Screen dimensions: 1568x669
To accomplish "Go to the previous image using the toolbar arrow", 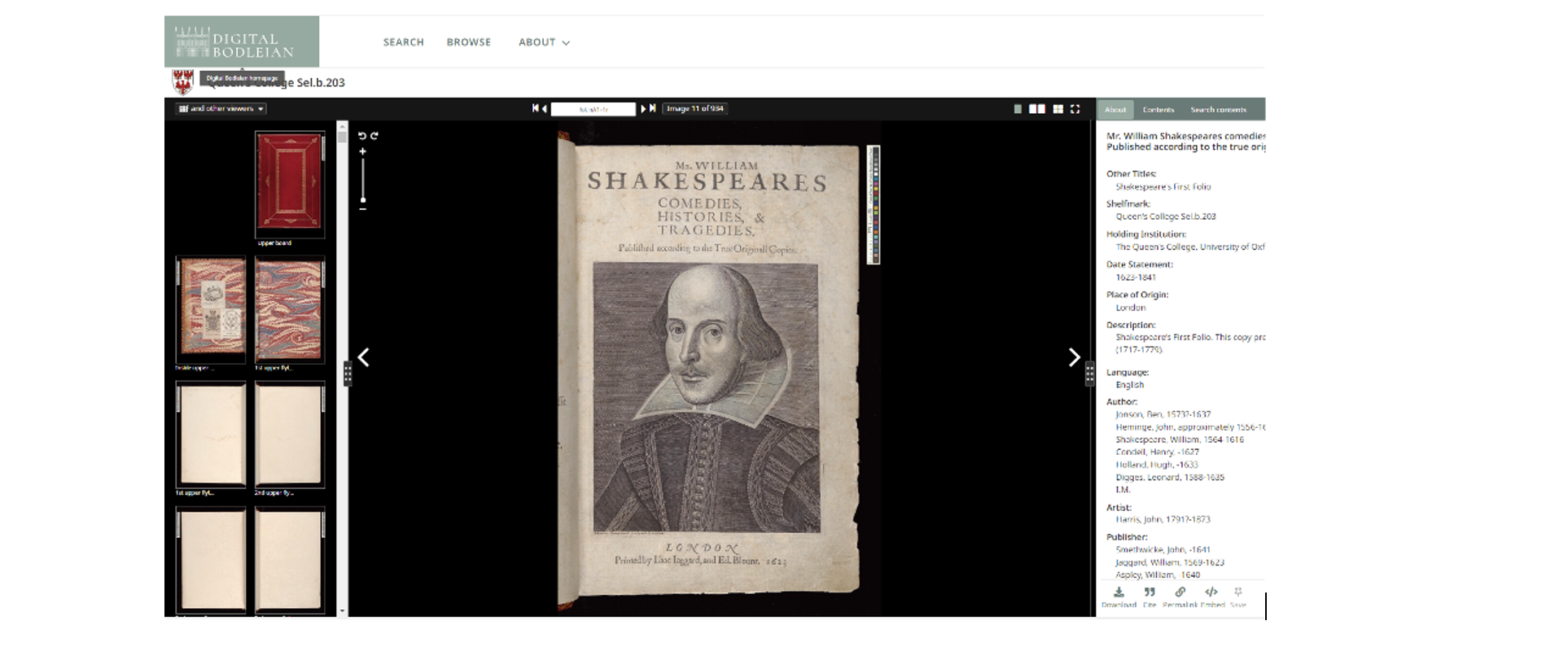I will point(544,108).
